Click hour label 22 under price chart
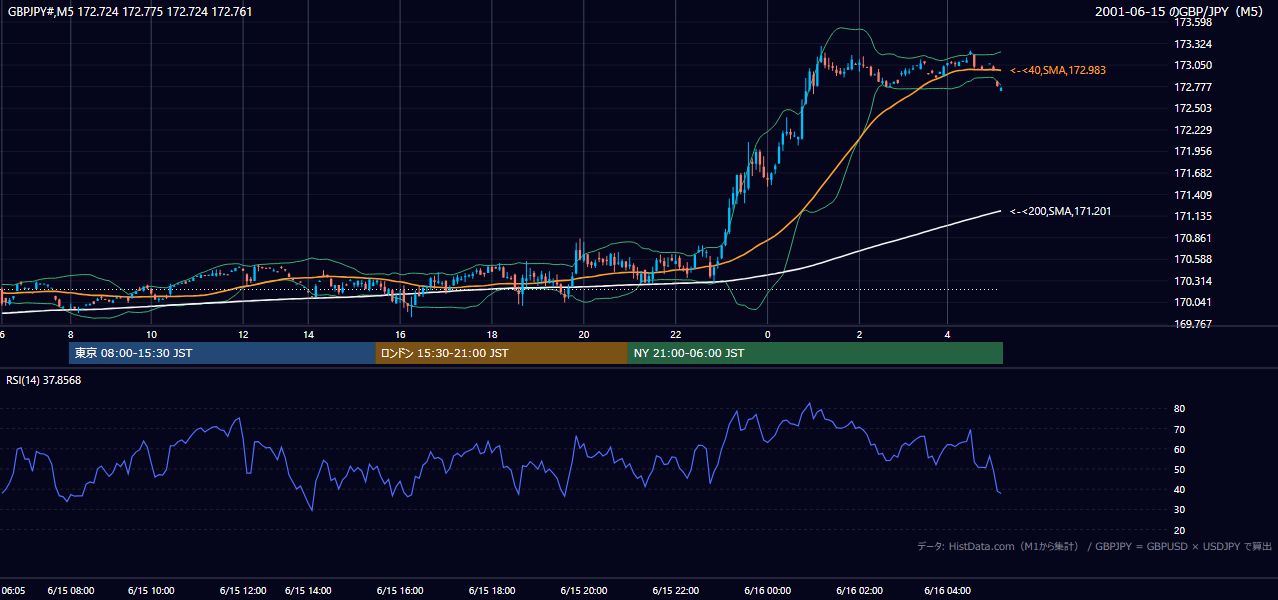 click(x=676, y=334)
